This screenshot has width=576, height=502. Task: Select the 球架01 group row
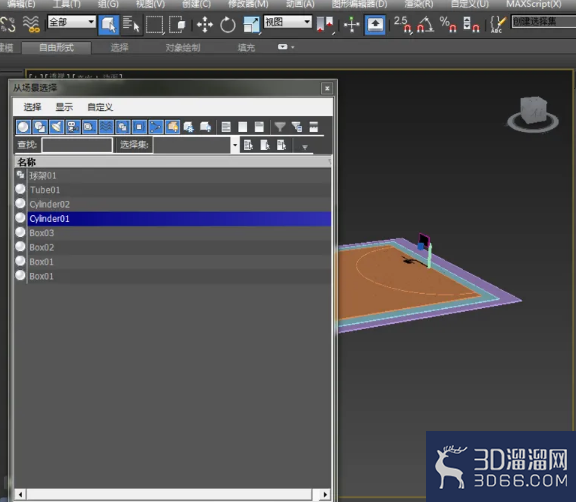click(x=179, y=176)
